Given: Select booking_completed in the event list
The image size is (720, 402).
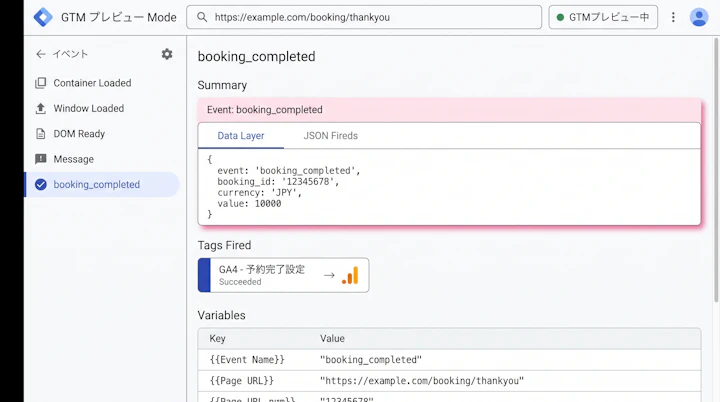Looking at the screenshot, I should [x=102, y=185].
